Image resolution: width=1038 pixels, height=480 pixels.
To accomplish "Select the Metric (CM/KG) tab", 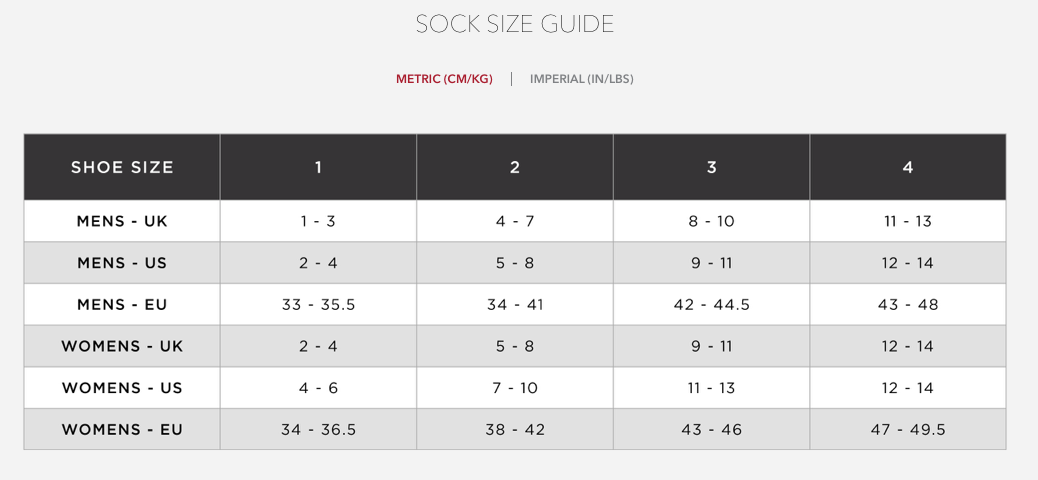I will 444,79.
